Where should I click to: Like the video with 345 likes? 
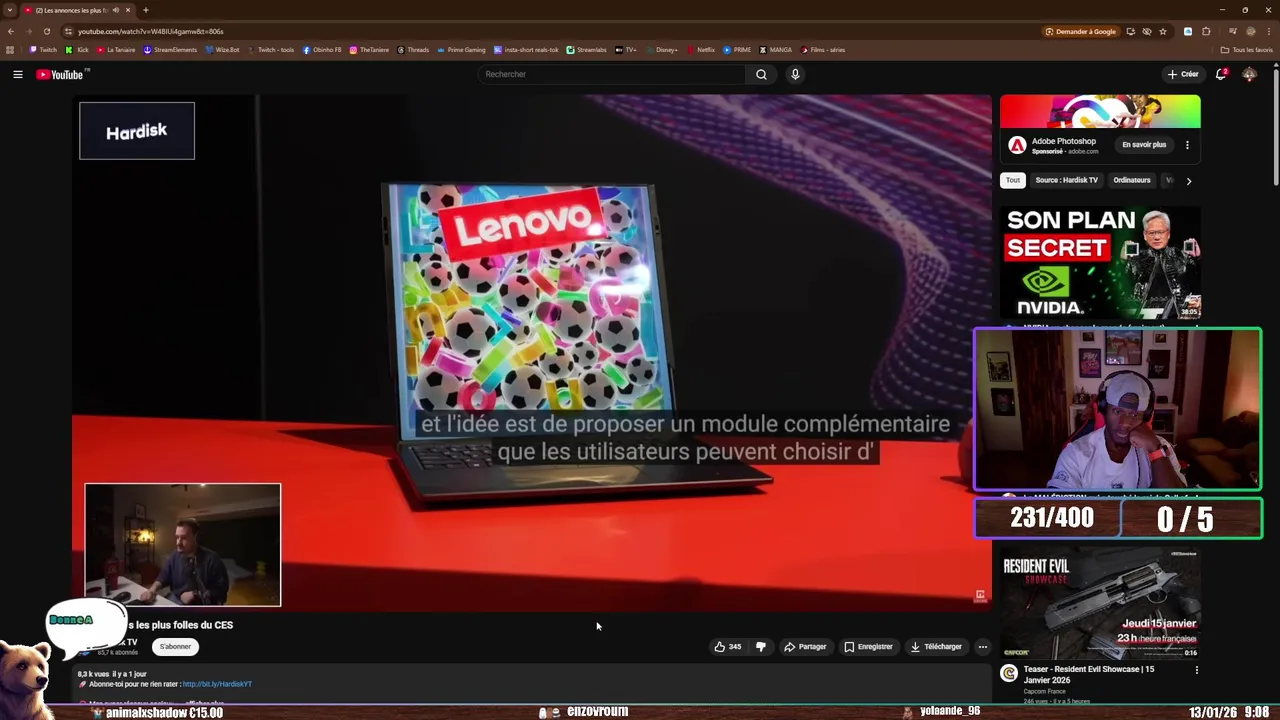[x=728, y=647]
